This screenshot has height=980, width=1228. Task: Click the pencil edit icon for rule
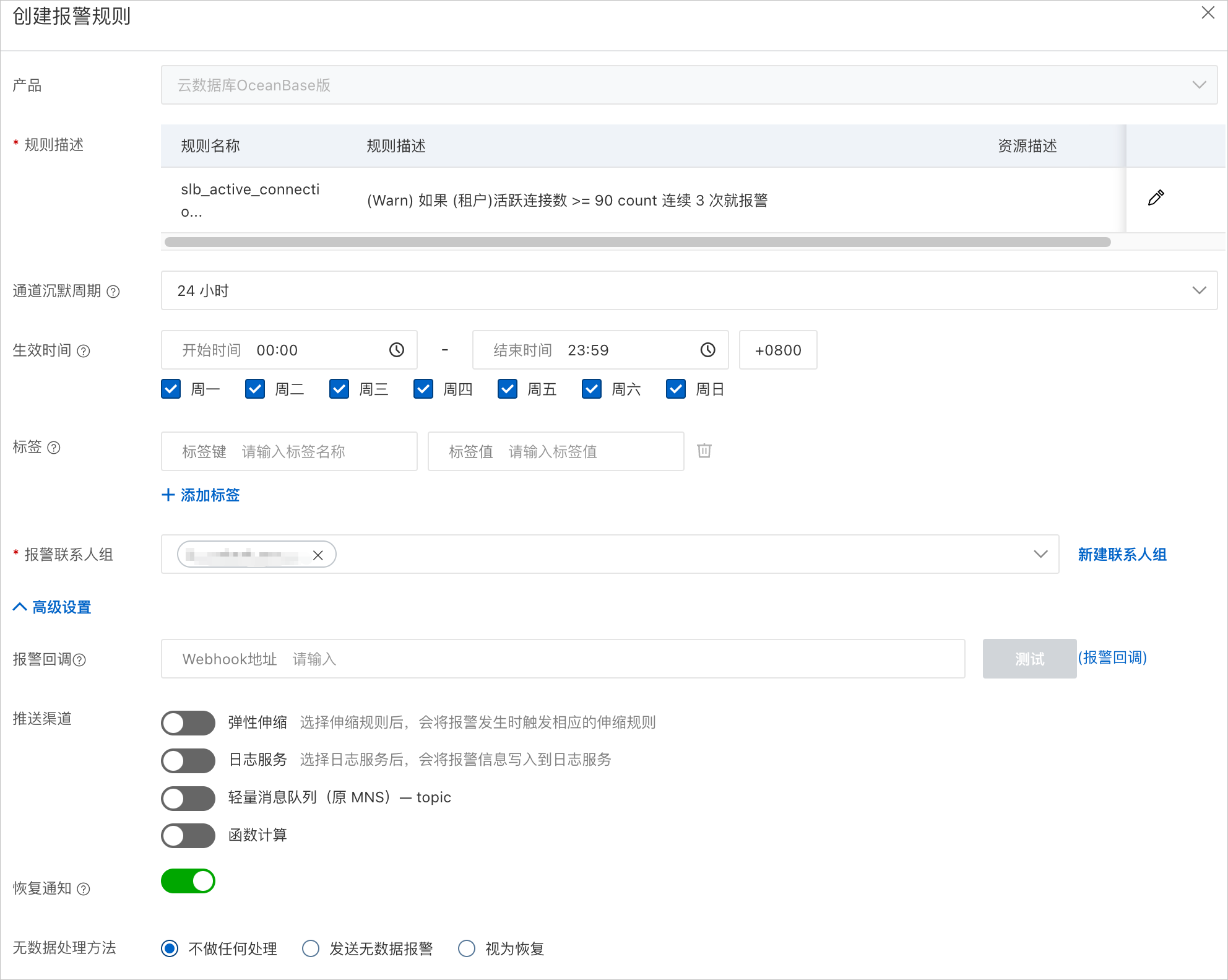(1156, 198)
